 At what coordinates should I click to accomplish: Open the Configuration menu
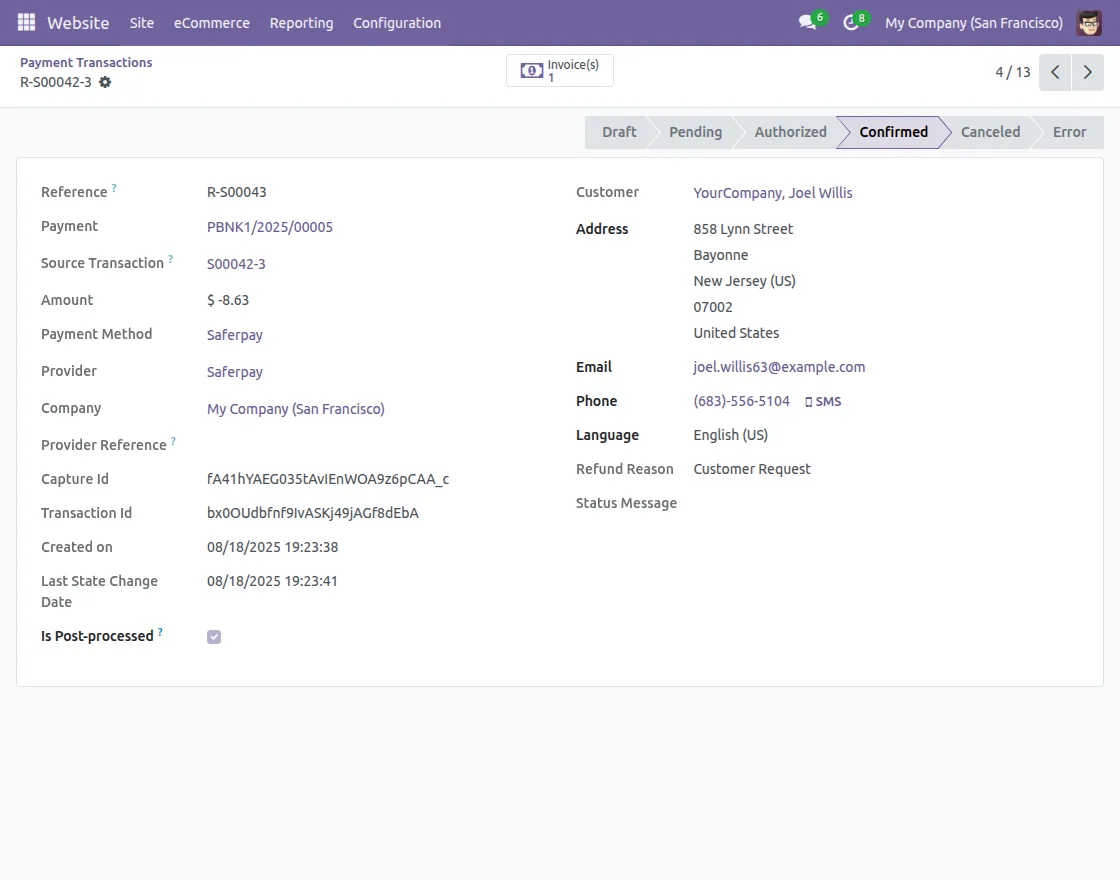[x=397, y=22]
